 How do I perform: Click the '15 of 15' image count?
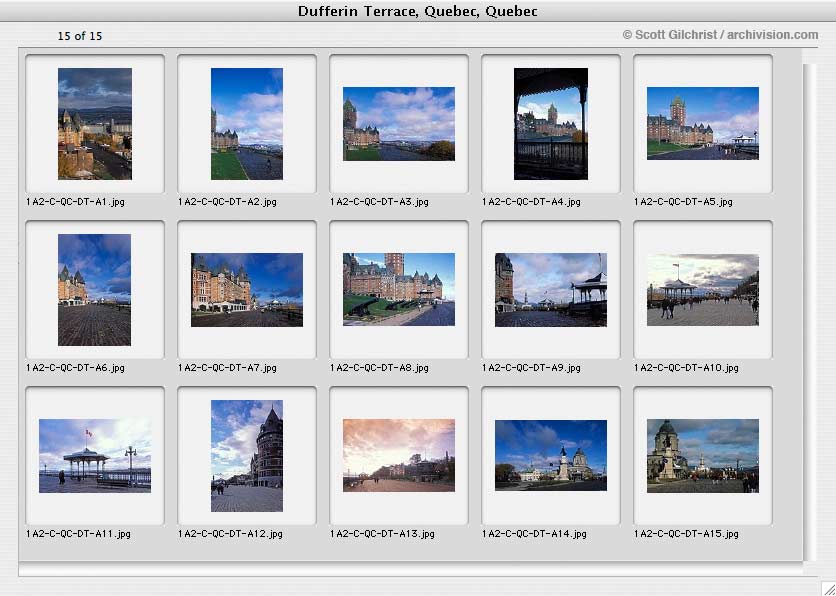[x=80, y=36]
